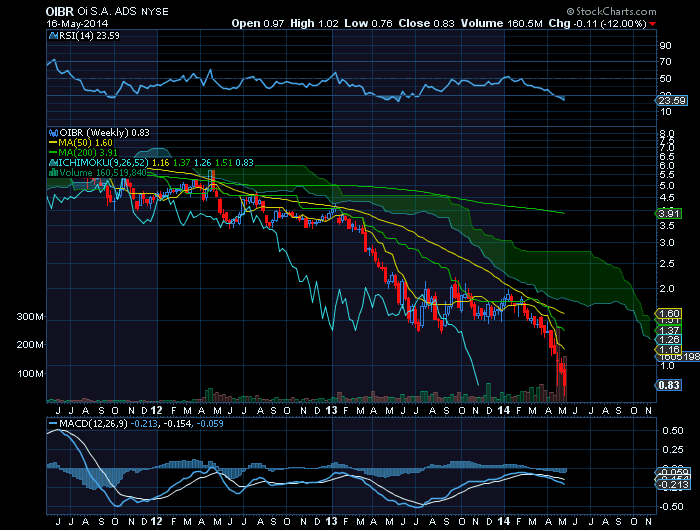Click the 3.91 price axis tag
Viewport: 700px width, 530px height.
(668, 213)
